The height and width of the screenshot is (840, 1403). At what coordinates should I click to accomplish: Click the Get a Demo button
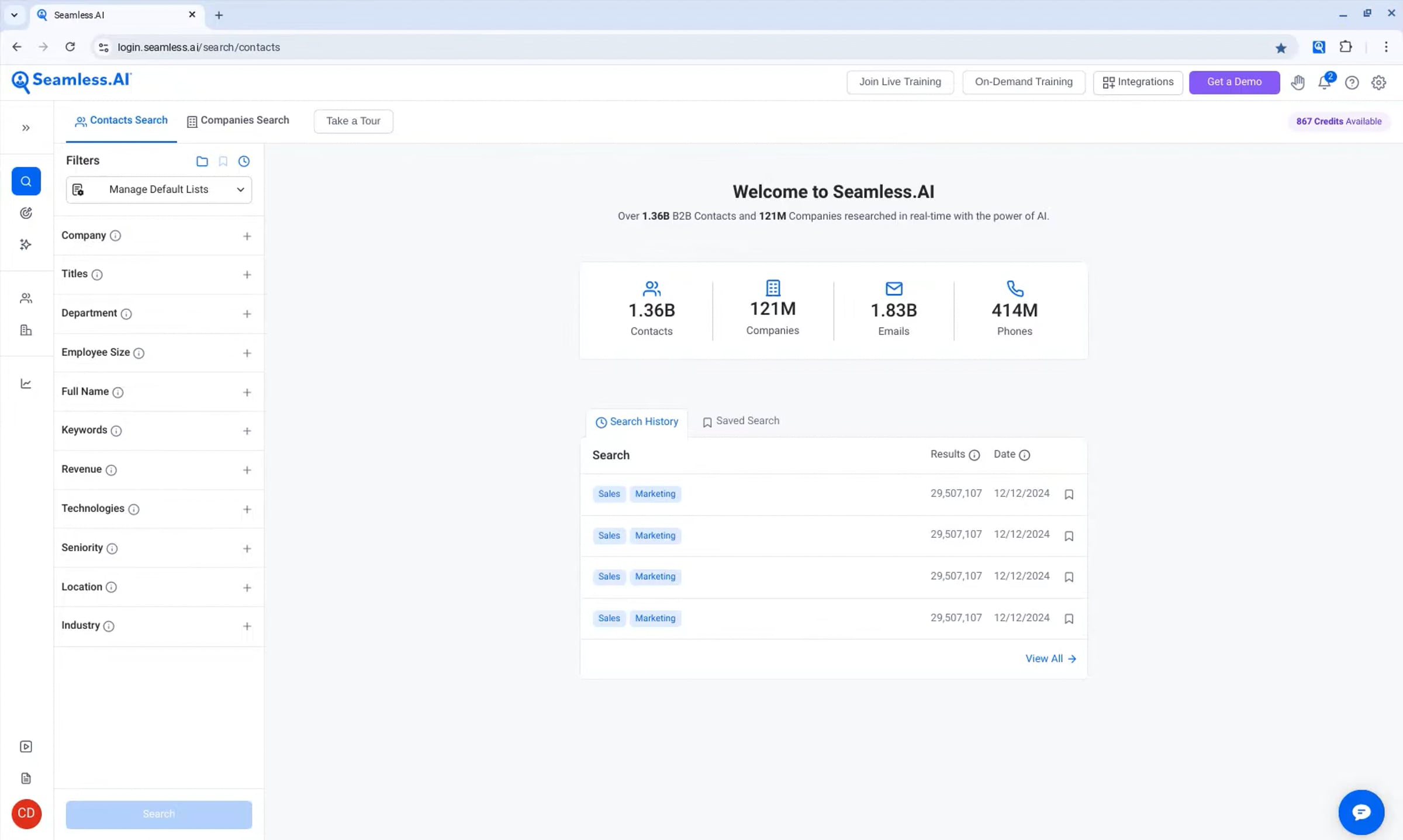pyautogui.click(x=1234, y=82)
